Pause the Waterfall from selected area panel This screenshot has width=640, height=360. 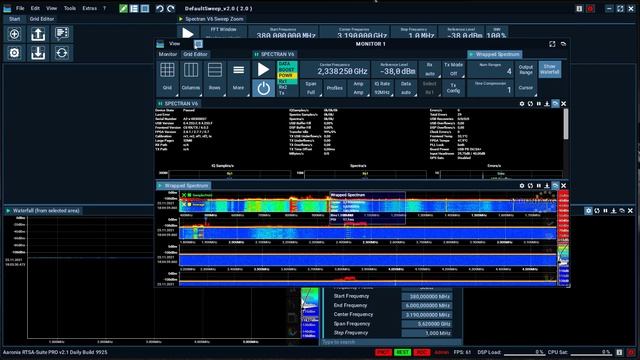tap(605, 211)
